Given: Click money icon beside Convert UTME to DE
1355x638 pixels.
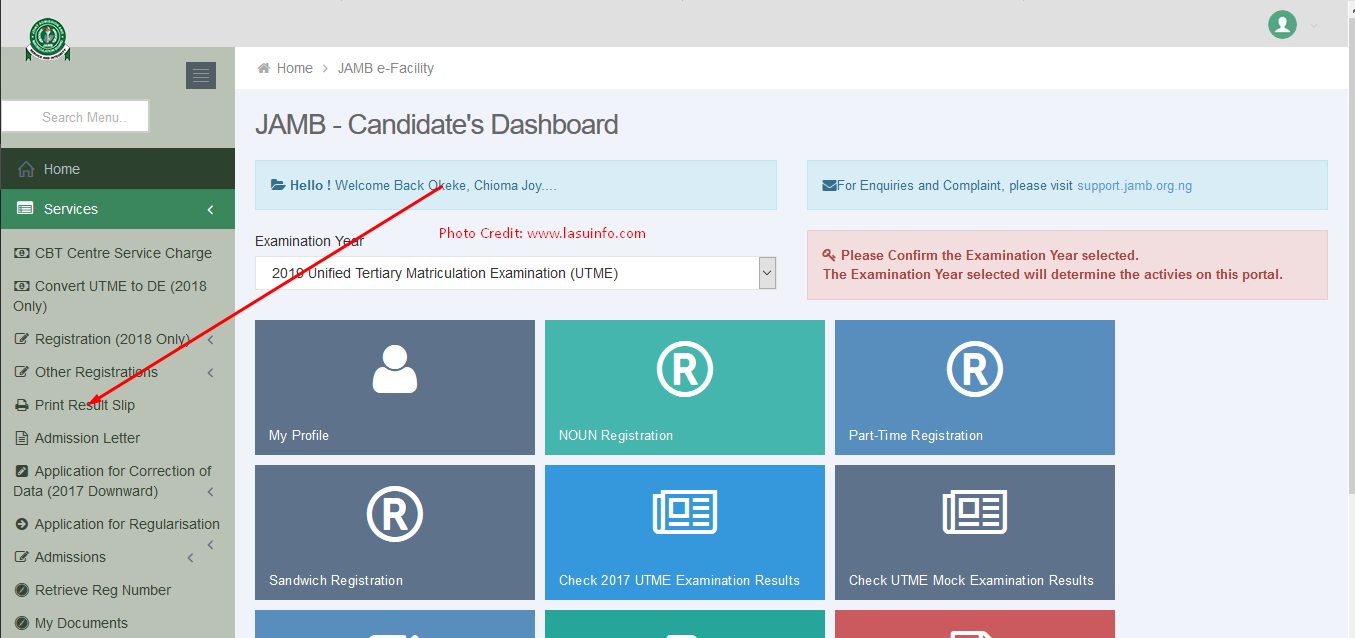Looking at the screenshot, I should click(22, 286).
